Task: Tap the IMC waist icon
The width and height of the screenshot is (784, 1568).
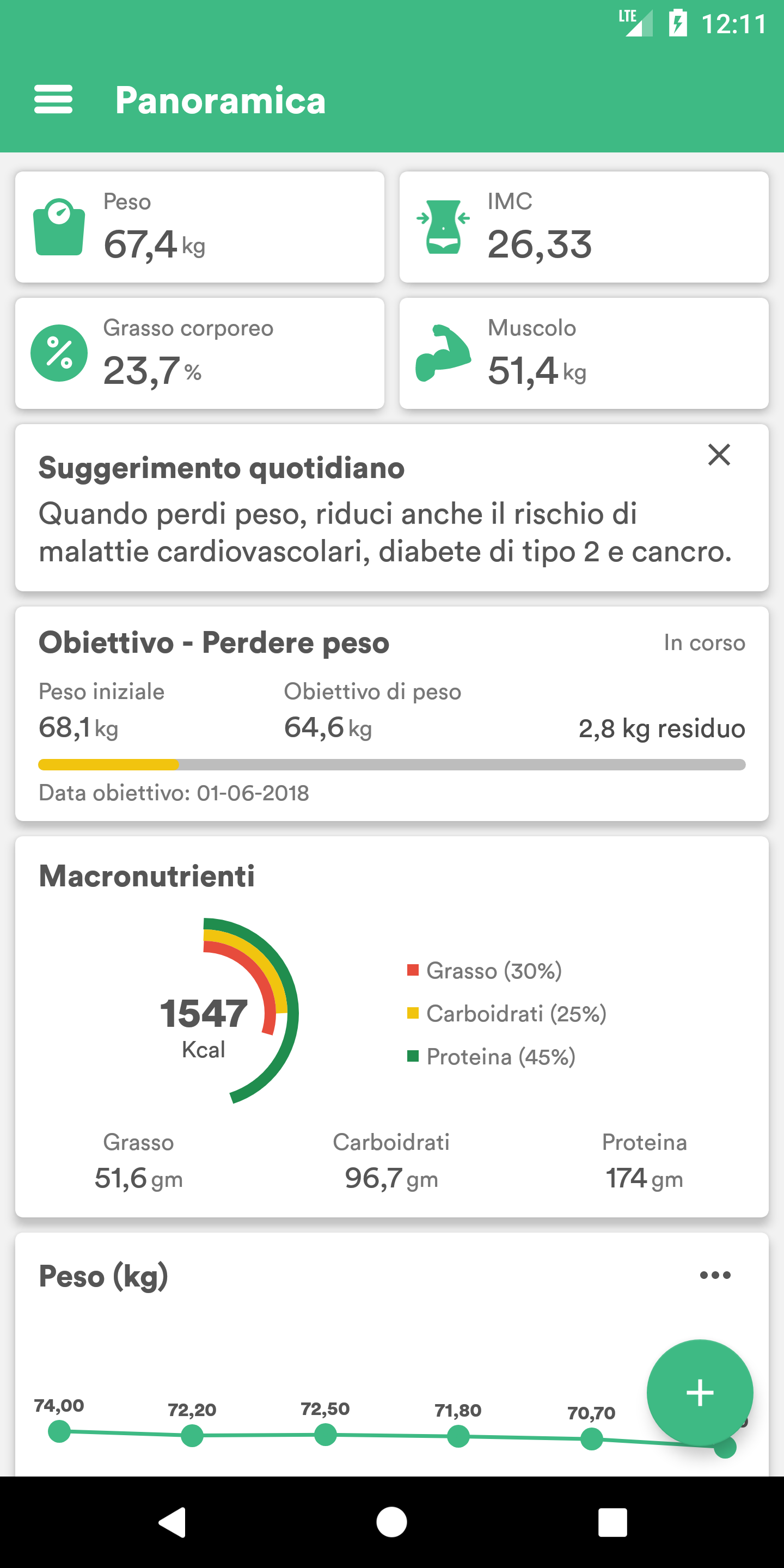Action: pos(443,227)
